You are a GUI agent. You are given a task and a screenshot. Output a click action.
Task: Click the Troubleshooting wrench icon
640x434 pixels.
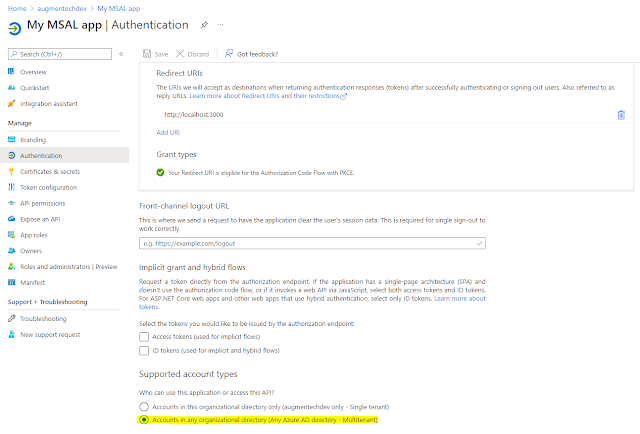[11, 318]
